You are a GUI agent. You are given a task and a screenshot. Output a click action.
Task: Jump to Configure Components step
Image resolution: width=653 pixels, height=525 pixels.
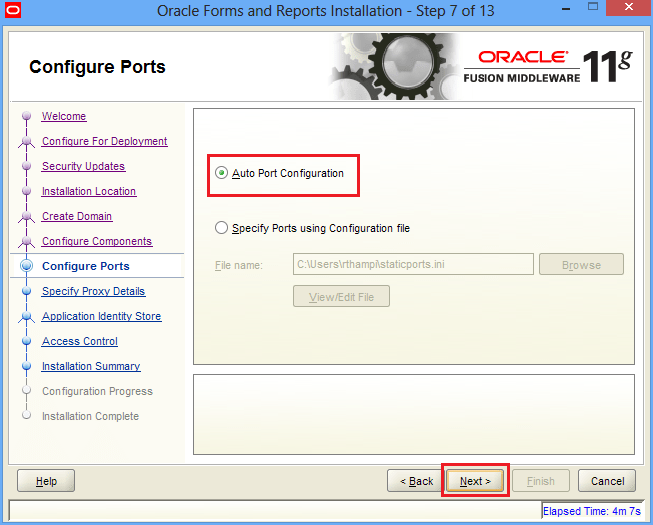click(x=97, y=241)
